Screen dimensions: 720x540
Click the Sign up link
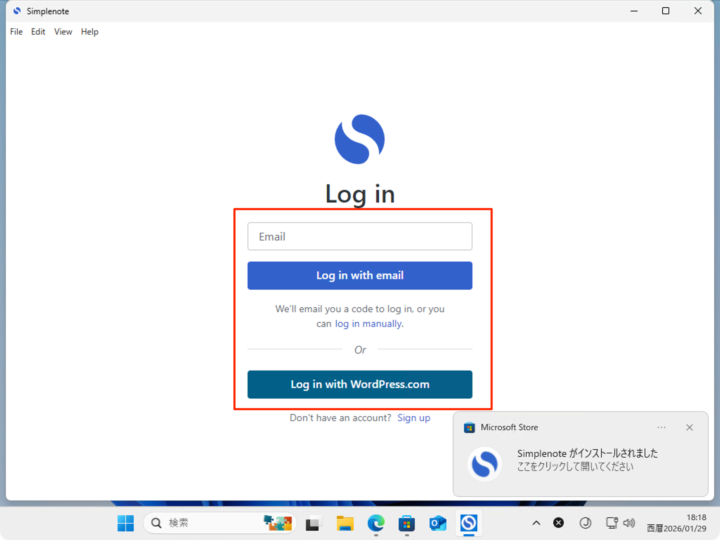413,418
